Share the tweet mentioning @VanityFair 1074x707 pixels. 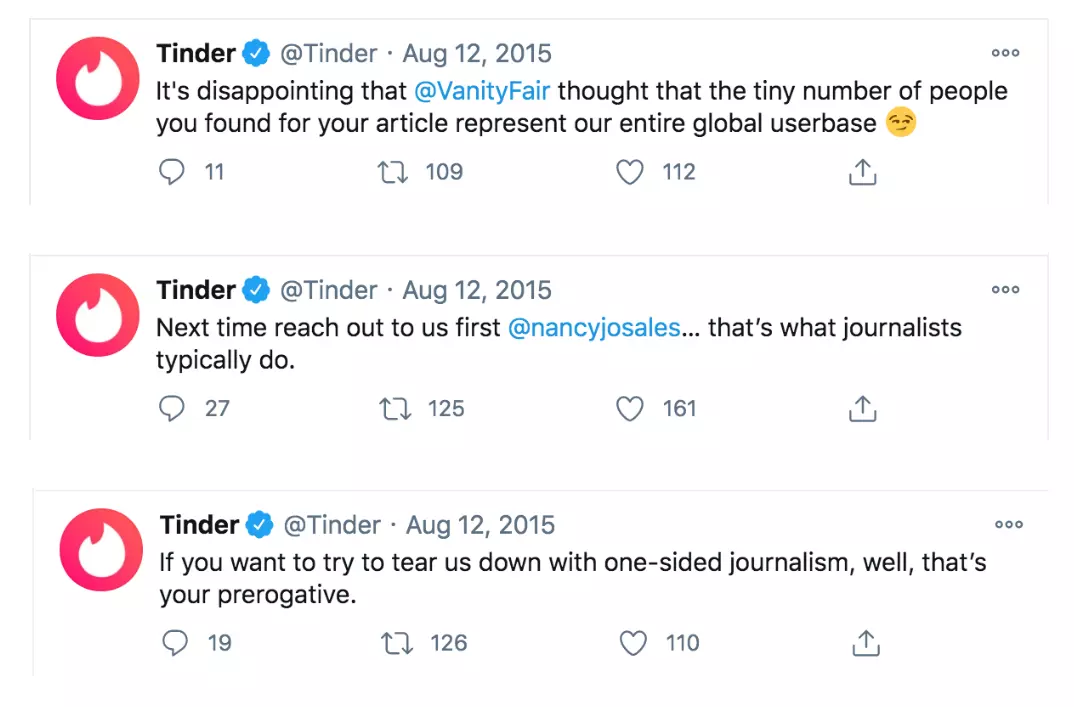862,172
